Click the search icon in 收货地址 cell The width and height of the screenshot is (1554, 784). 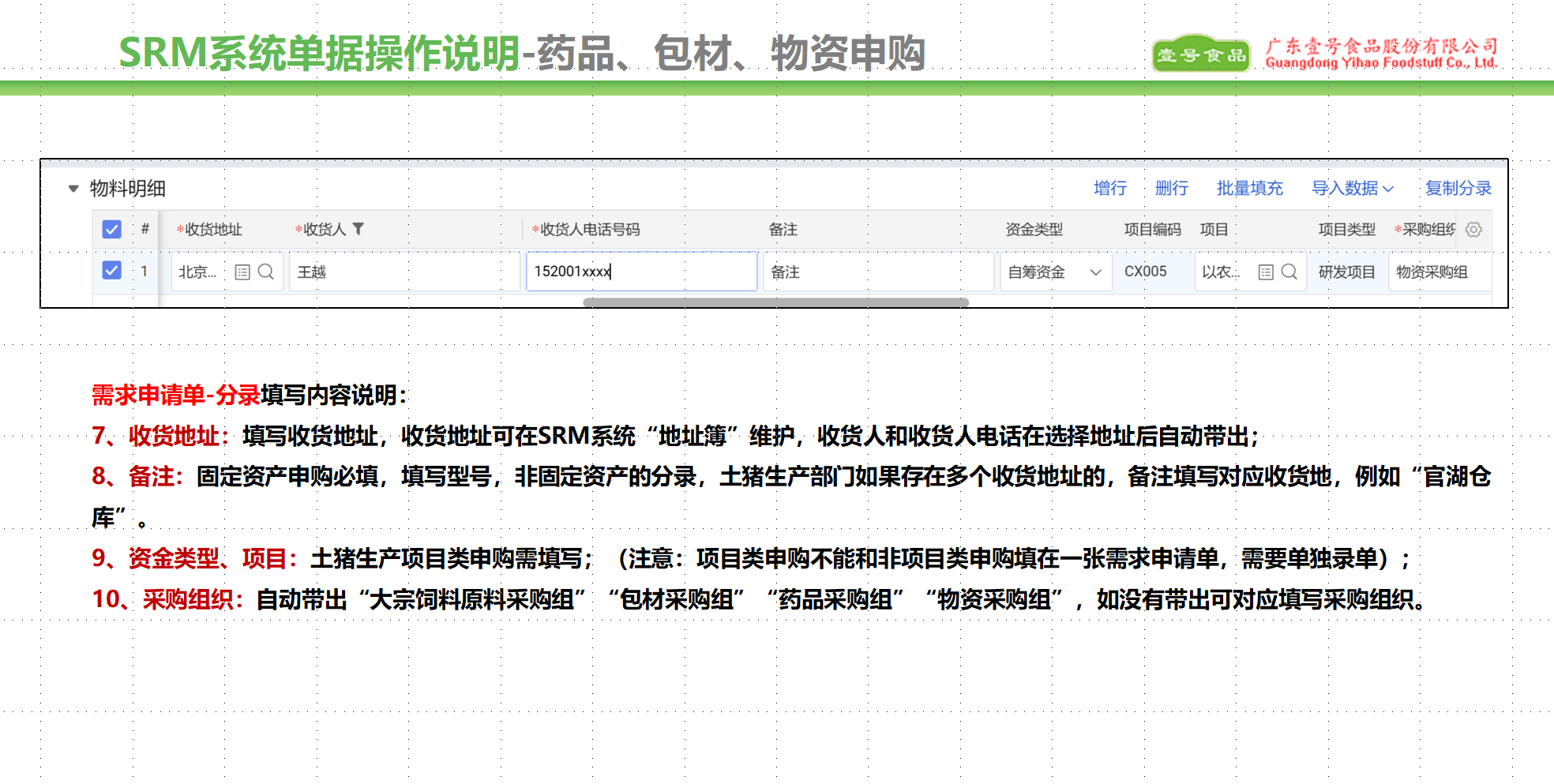click(x=266, y=272)
